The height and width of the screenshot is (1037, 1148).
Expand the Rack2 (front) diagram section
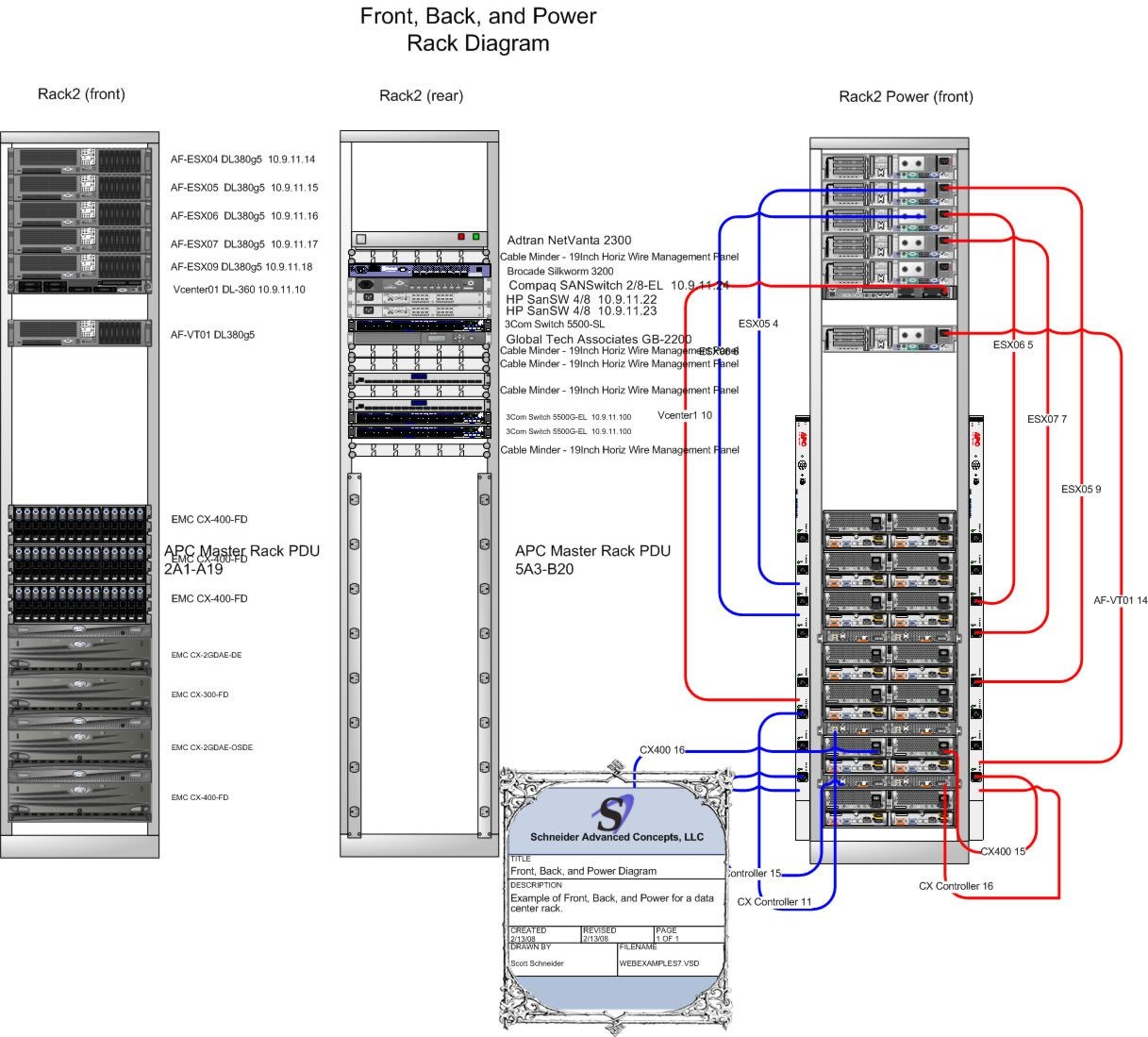tap(80, 94)
